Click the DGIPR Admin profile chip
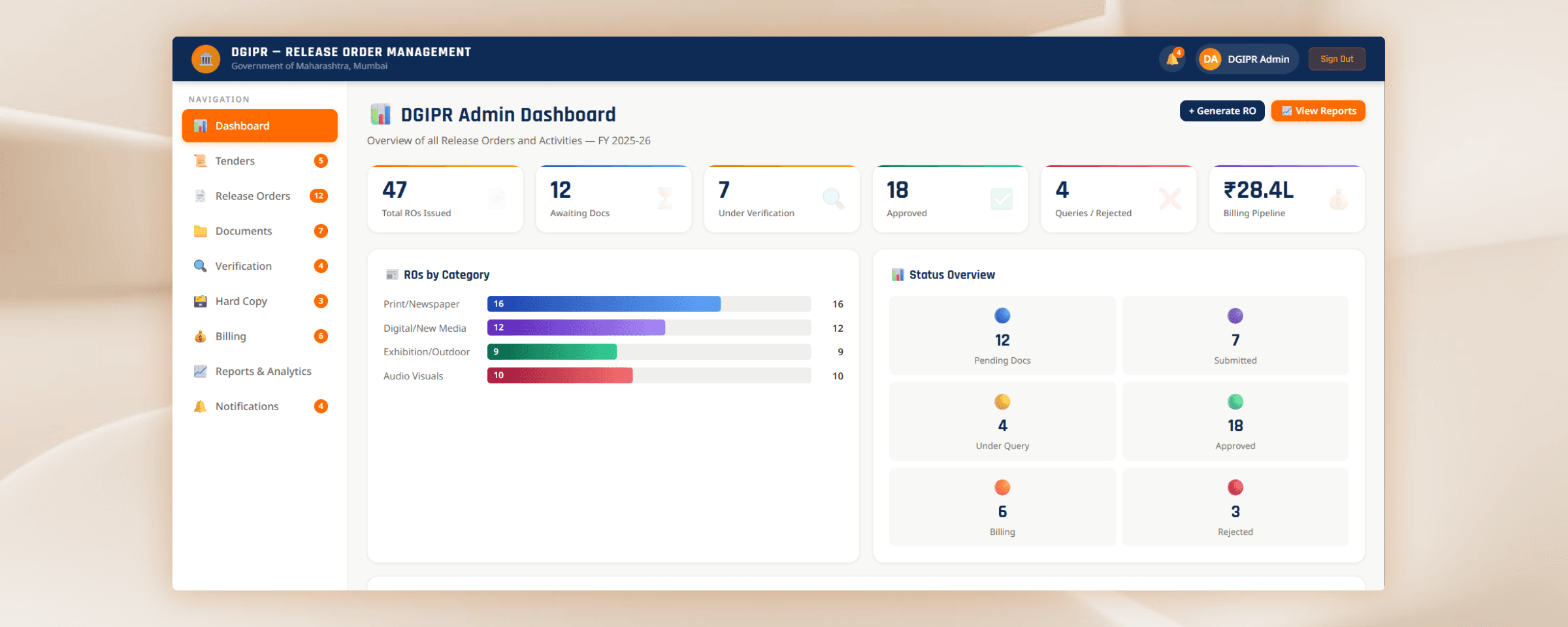 coord(1247,59)
